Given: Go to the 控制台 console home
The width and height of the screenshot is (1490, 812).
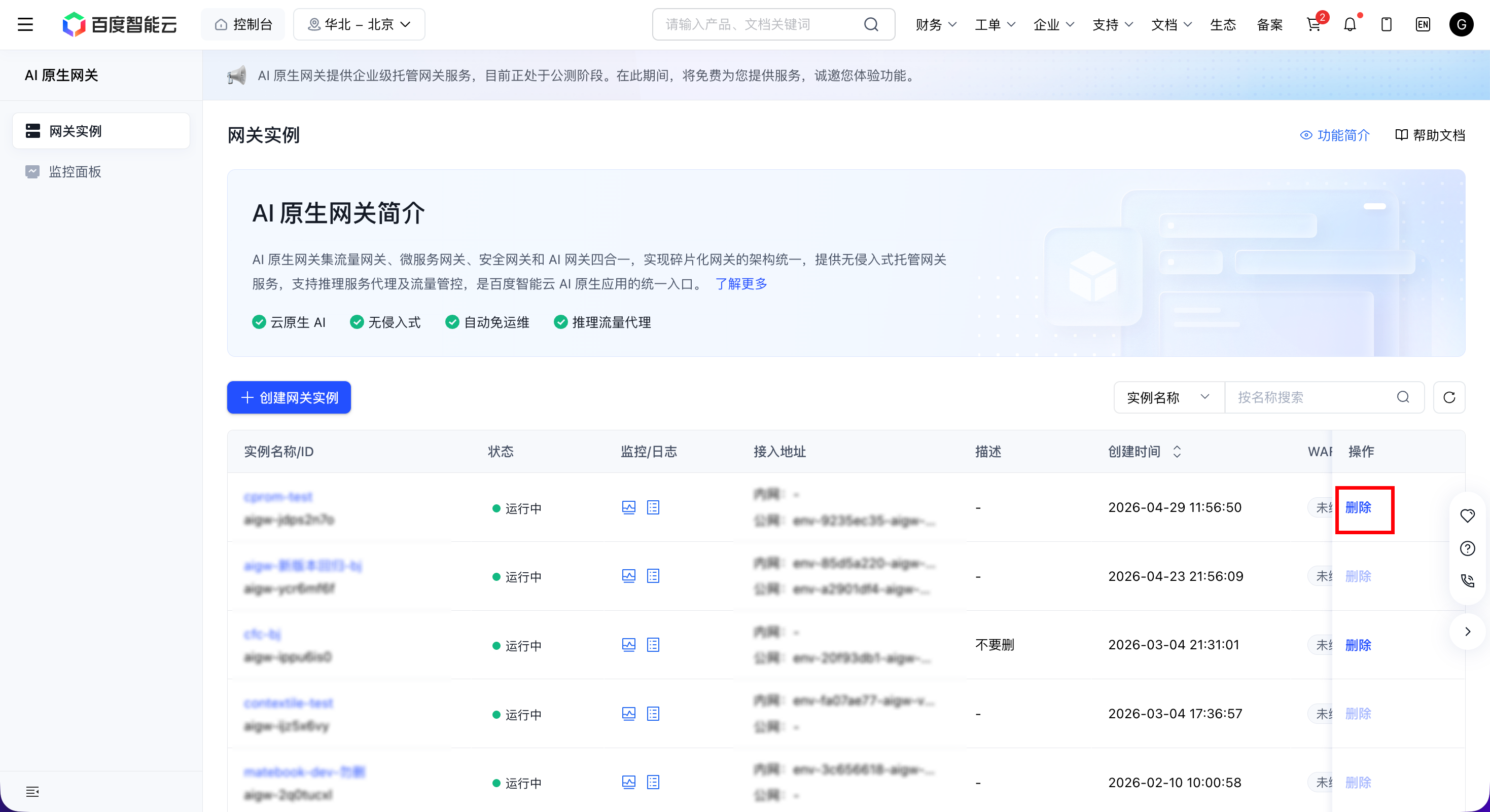Looking at the screenshot, I should click(x=243, y=24).
